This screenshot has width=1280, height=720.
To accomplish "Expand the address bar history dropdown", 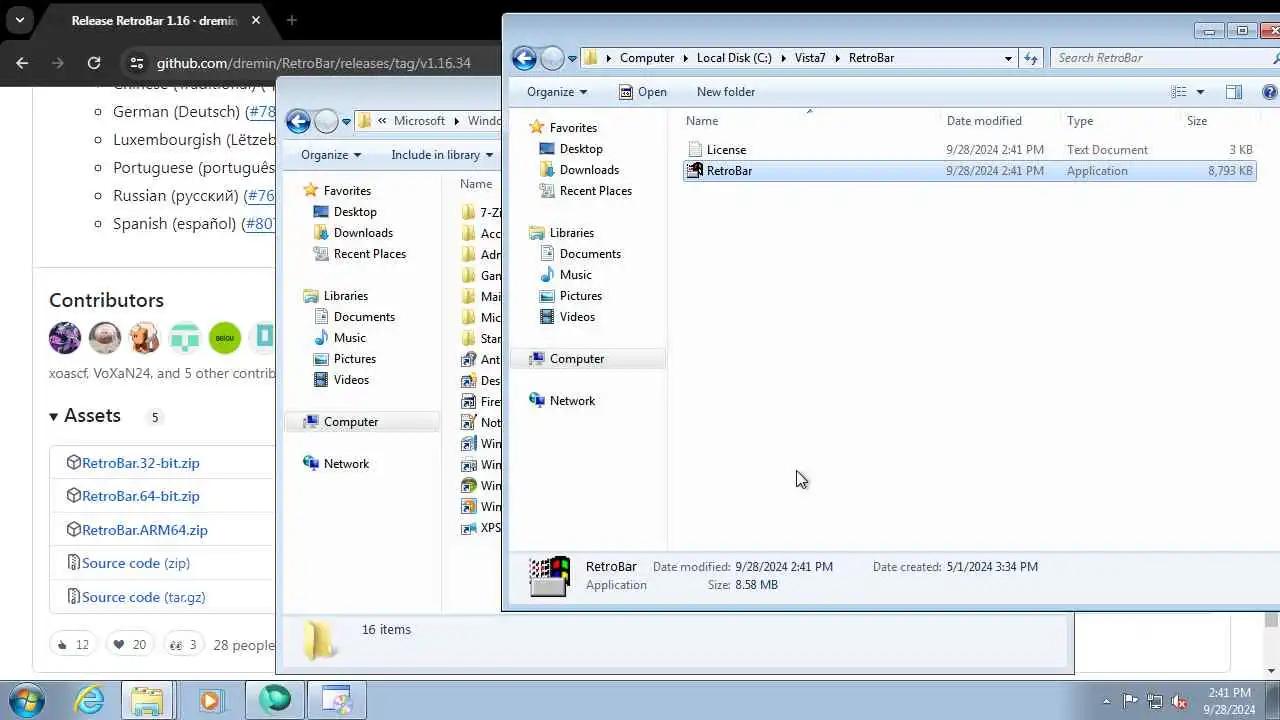I will click(1008, 58).
